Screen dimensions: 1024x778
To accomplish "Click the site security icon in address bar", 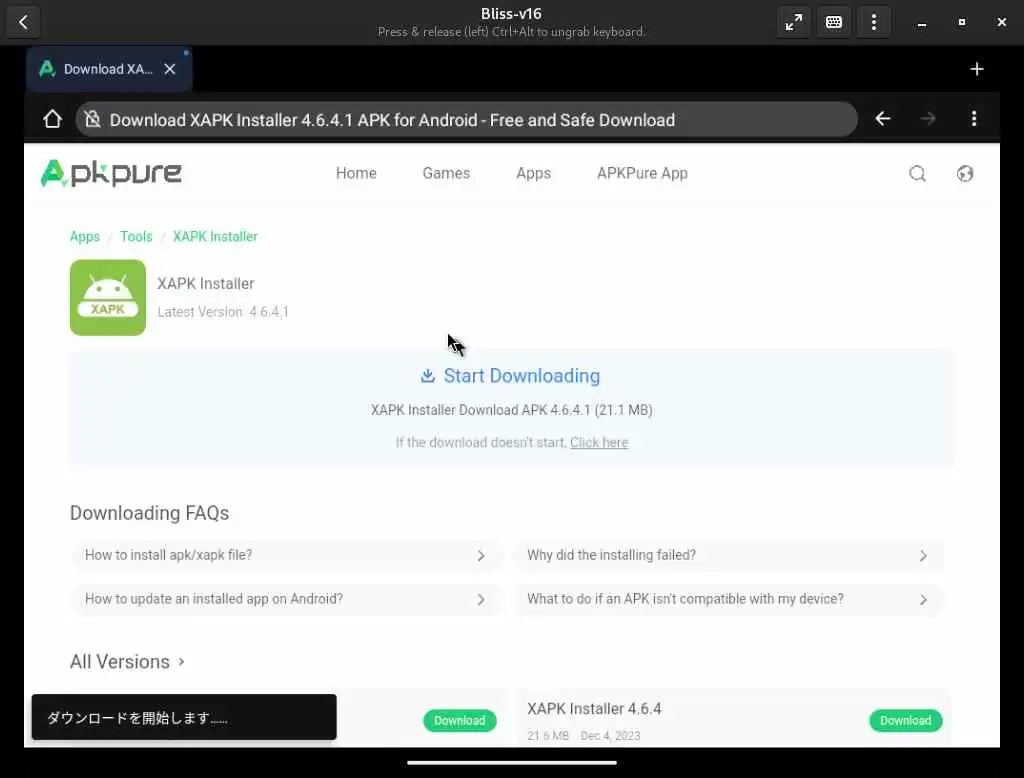I will coord(93,120).
